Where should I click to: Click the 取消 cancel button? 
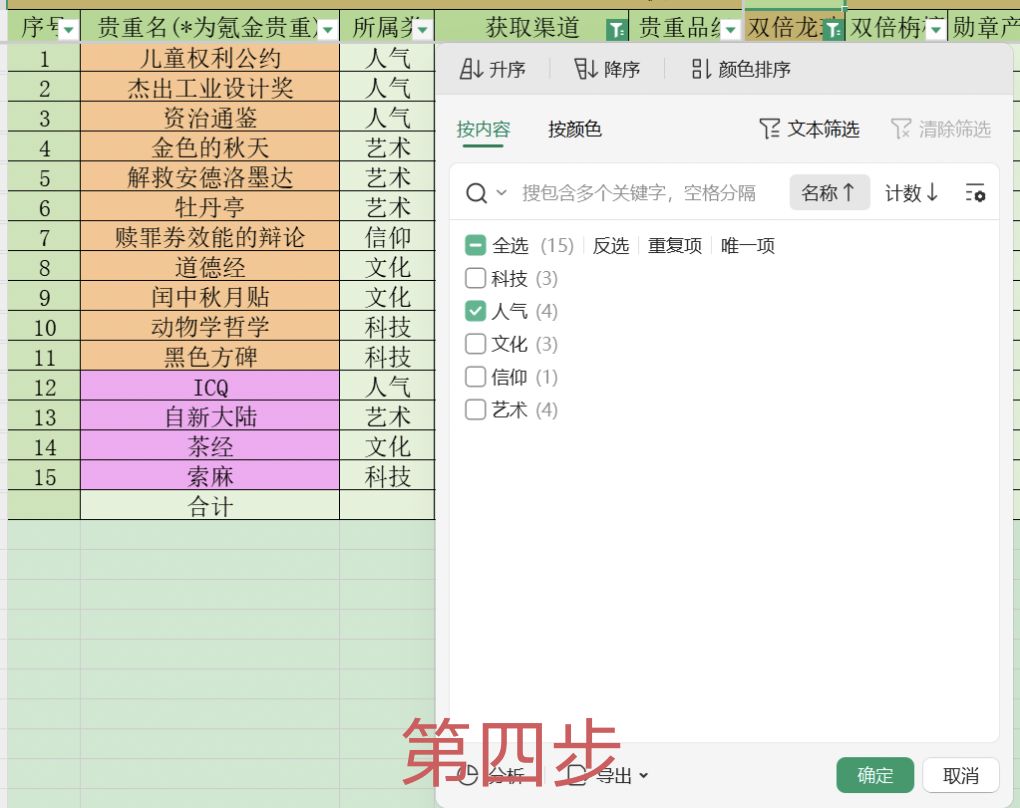961,775
